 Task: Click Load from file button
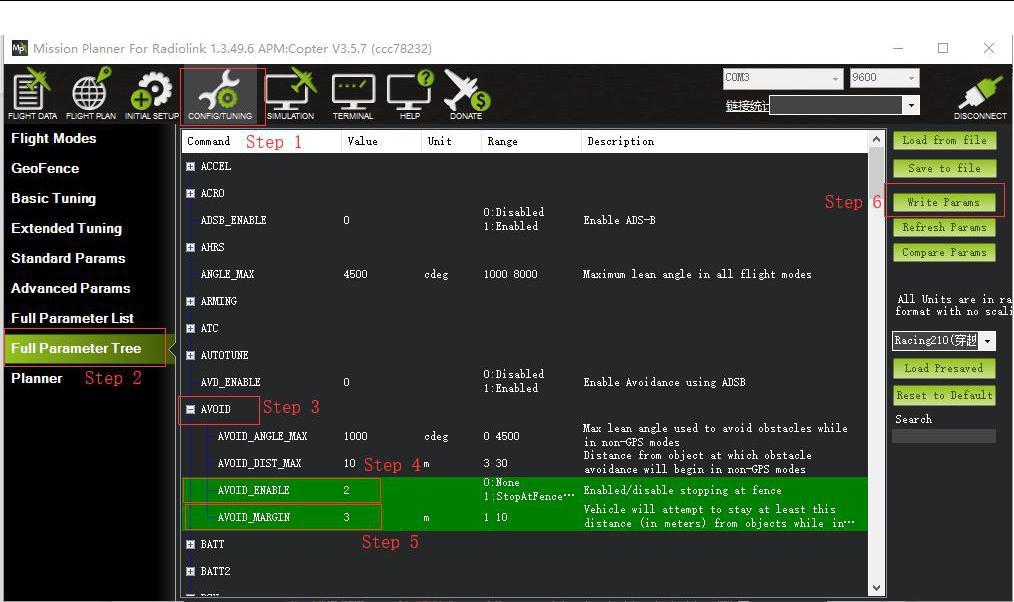coord(944,140)
